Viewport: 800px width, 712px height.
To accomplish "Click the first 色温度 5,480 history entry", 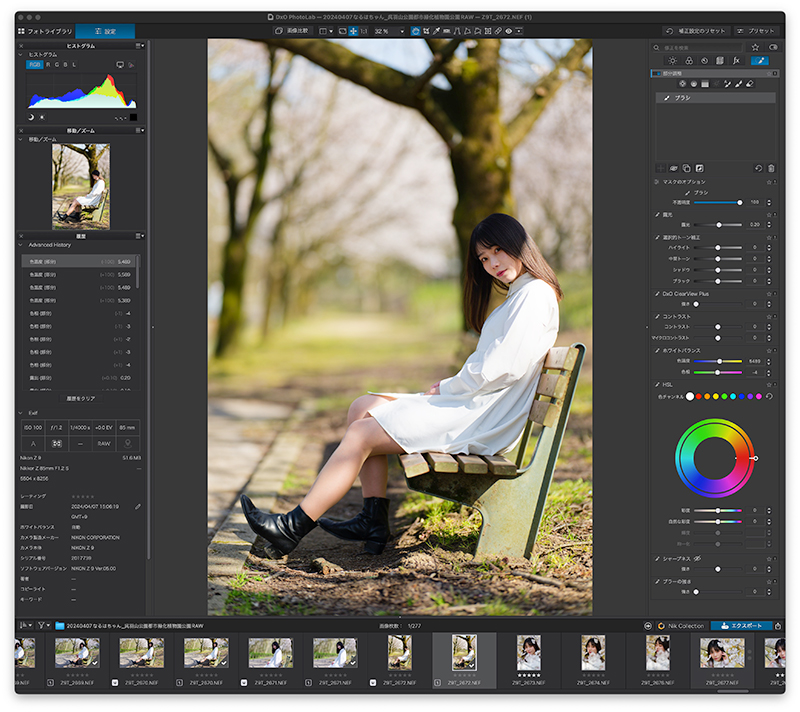I will tap(79, 261).
